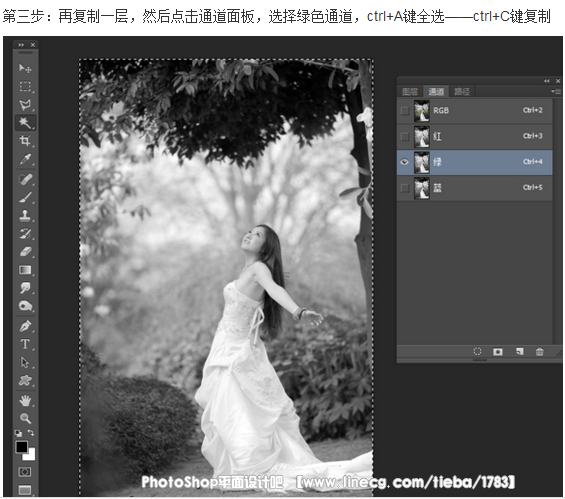Click the foreground black color swatch

pos(21,447)
